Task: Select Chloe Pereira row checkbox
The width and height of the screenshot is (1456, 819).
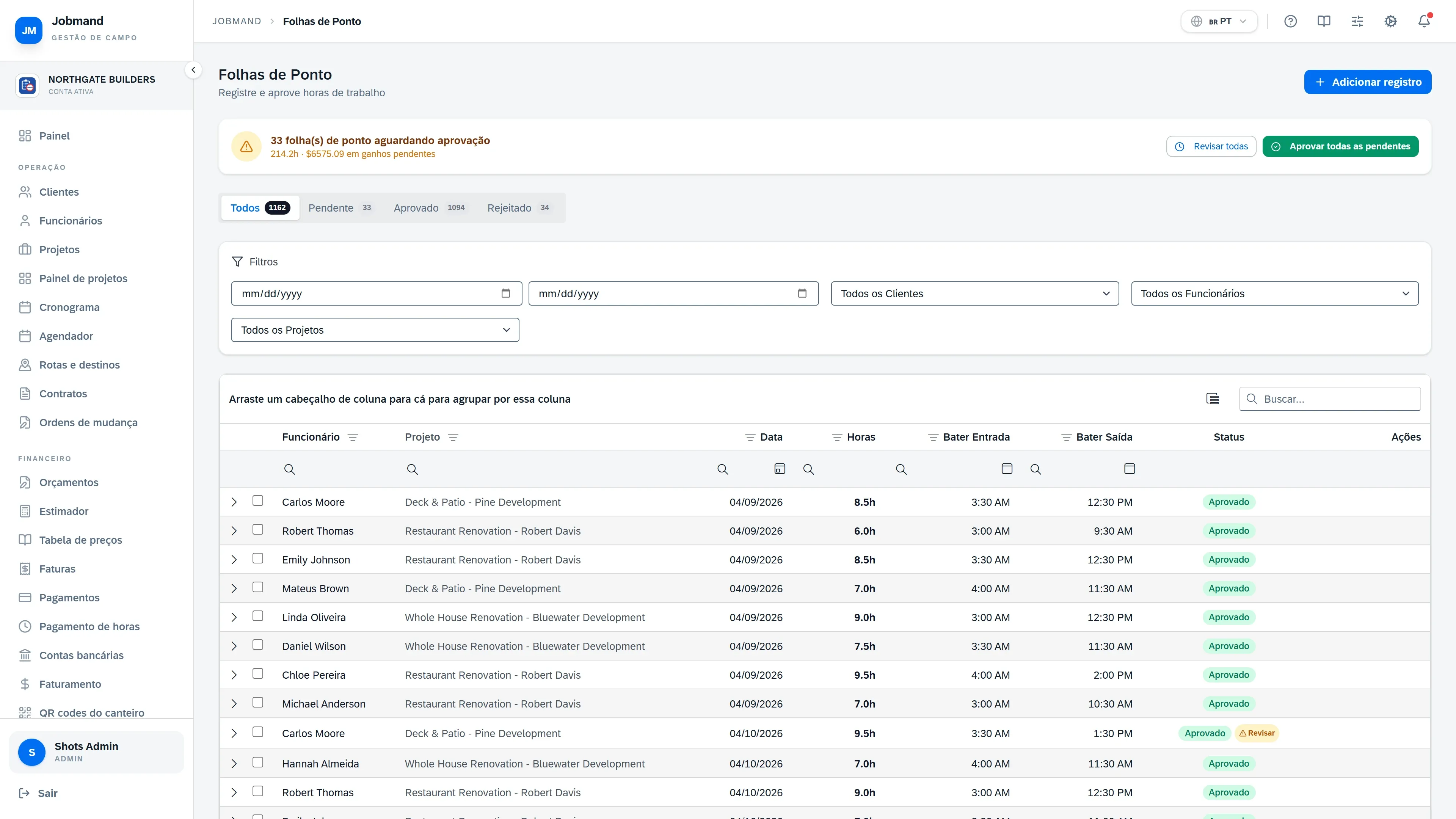Action: (258, 674)
